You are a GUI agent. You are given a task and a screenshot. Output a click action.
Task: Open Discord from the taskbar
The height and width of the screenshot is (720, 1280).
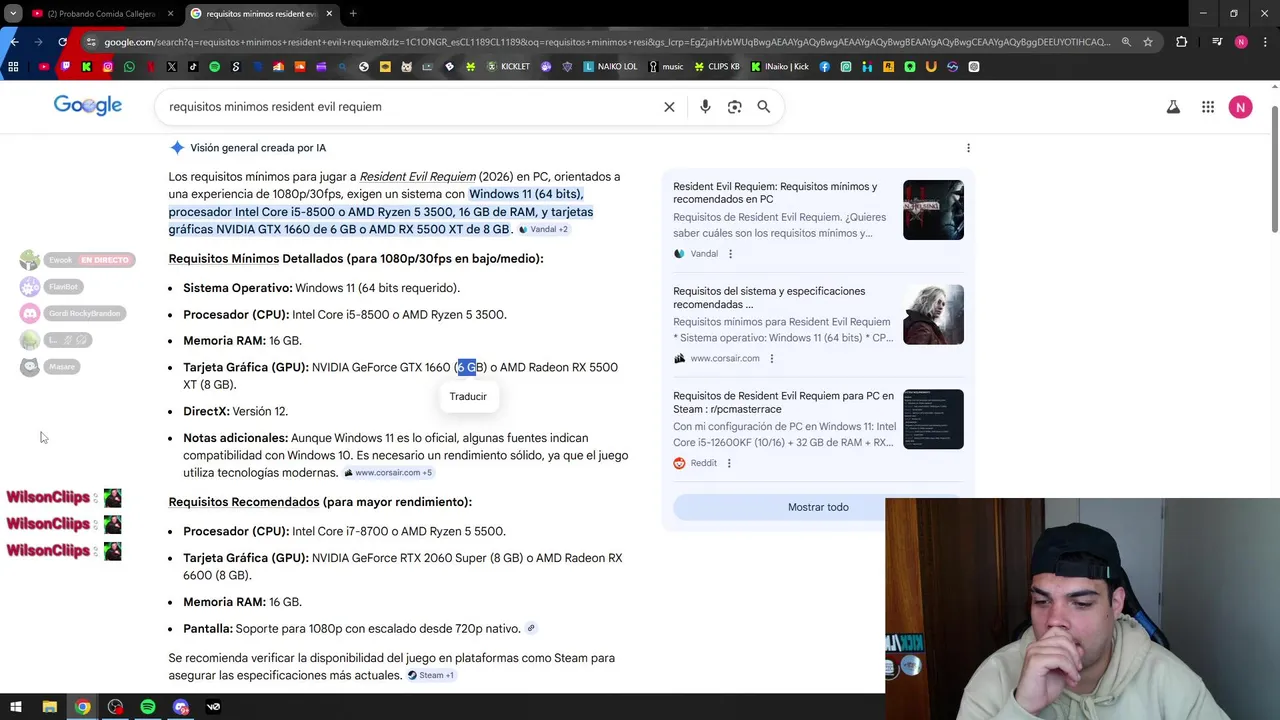coord(181,707)
